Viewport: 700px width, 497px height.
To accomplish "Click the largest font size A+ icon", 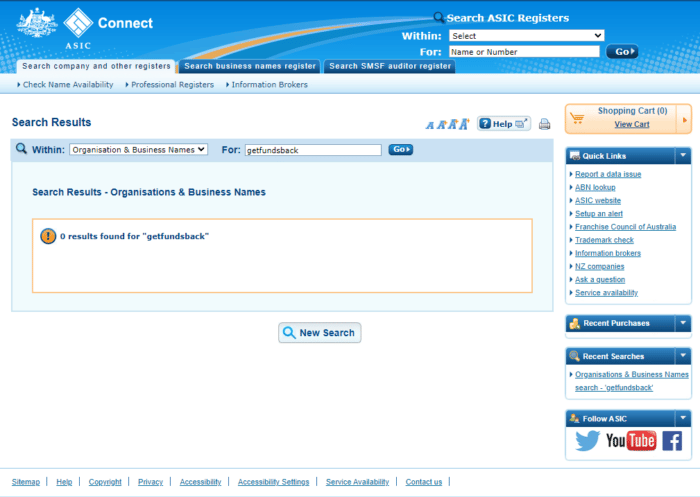I will 465,124.
